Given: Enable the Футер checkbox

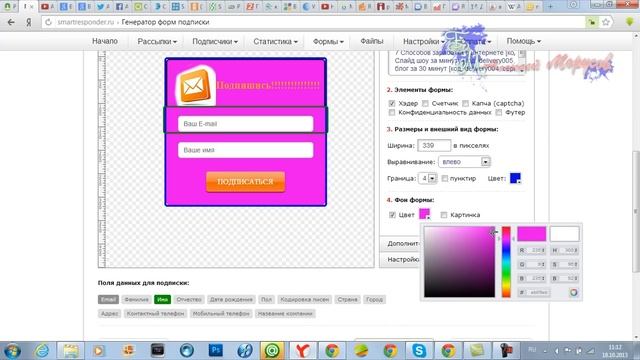Looking at the screenshot, I should (499, 112).
